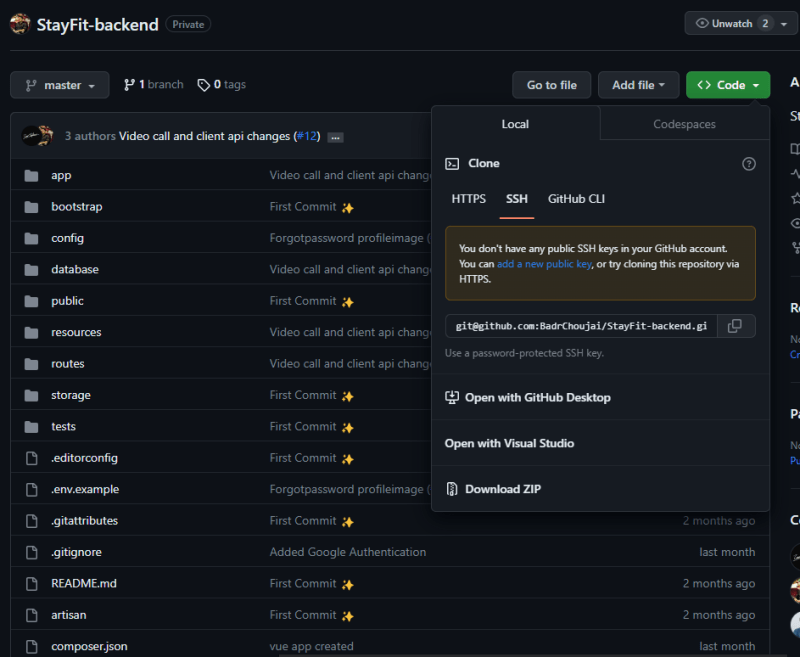
Task: Open the artisan file name
Action: (x=68, y=615)
